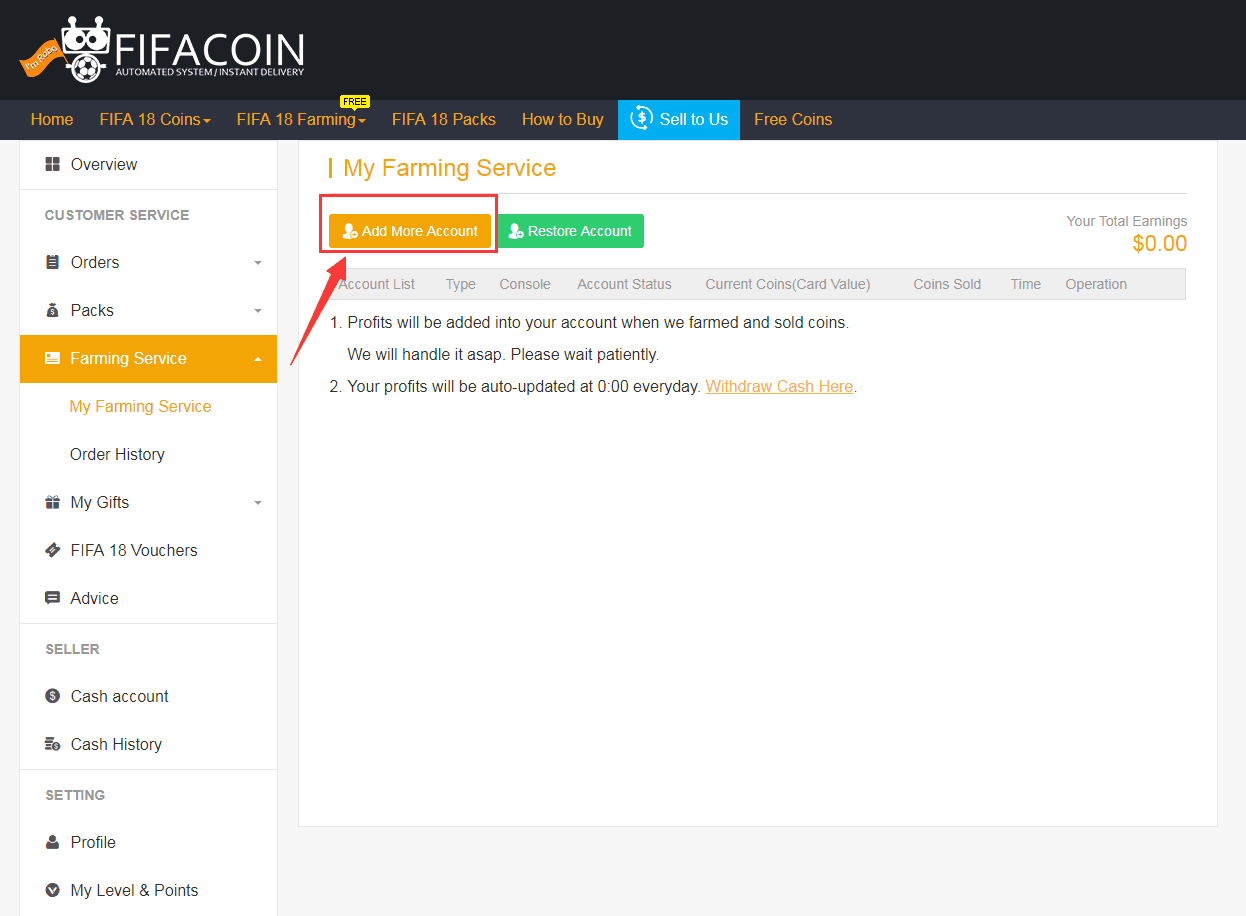
Task: Open the How to Buy page
Action: (x=563, y=119)
